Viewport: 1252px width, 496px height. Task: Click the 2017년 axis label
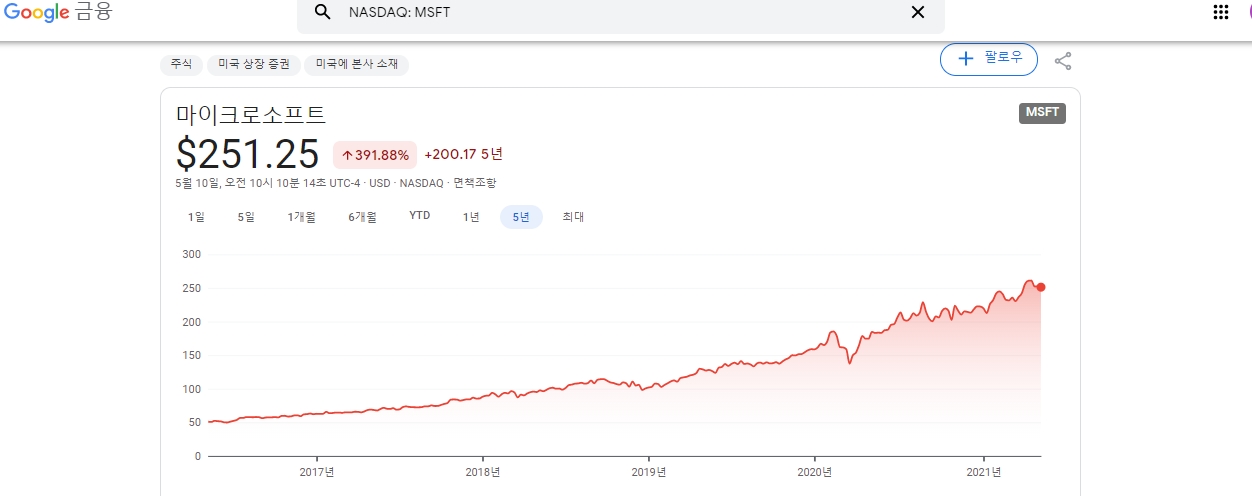point(316,472)
